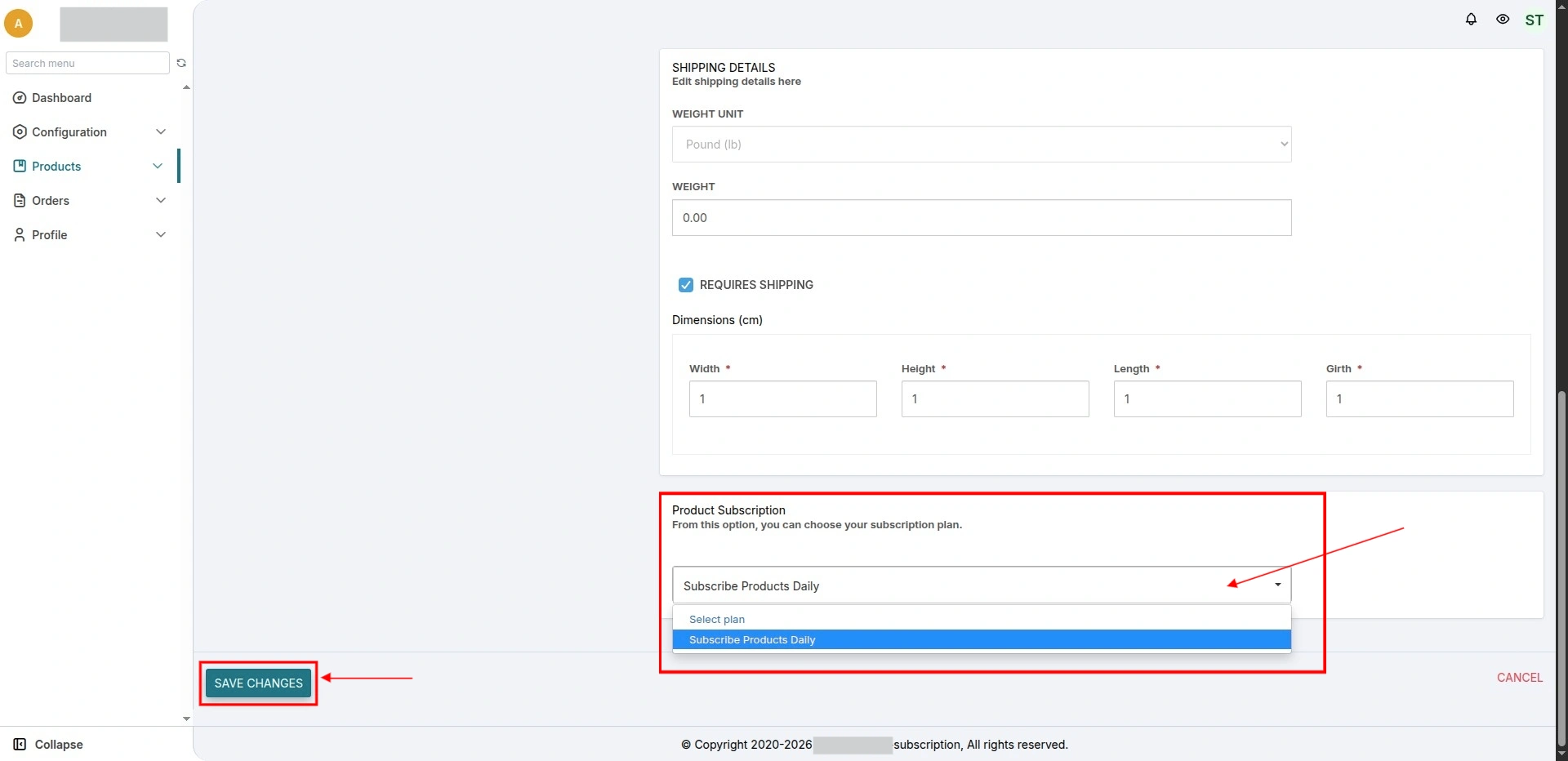The width and height of the screenshot is (1568, 761).
Task: Focus the Search menu field
Action: (x=87, y=63)
